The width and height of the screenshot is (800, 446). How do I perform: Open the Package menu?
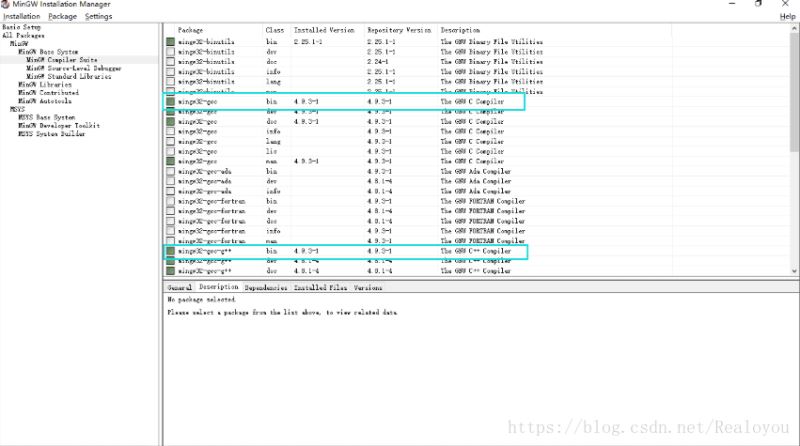coord(62,16)
